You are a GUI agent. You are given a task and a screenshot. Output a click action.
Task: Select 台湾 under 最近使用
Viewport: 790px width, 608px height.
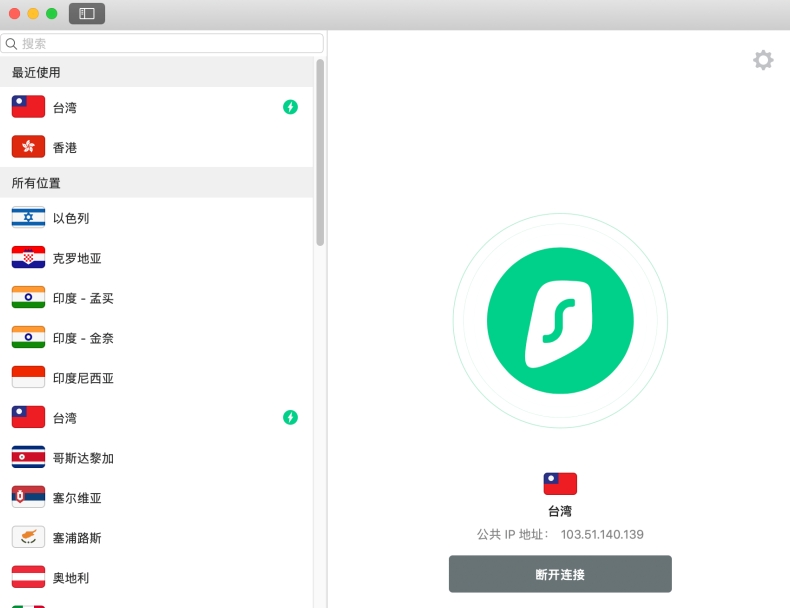(x=156, y=107)
